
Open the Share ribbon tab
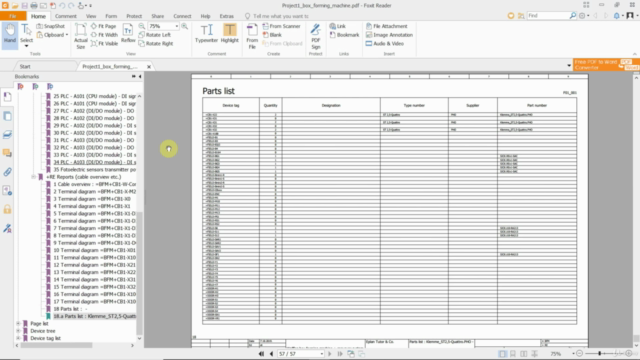(158, 16)
